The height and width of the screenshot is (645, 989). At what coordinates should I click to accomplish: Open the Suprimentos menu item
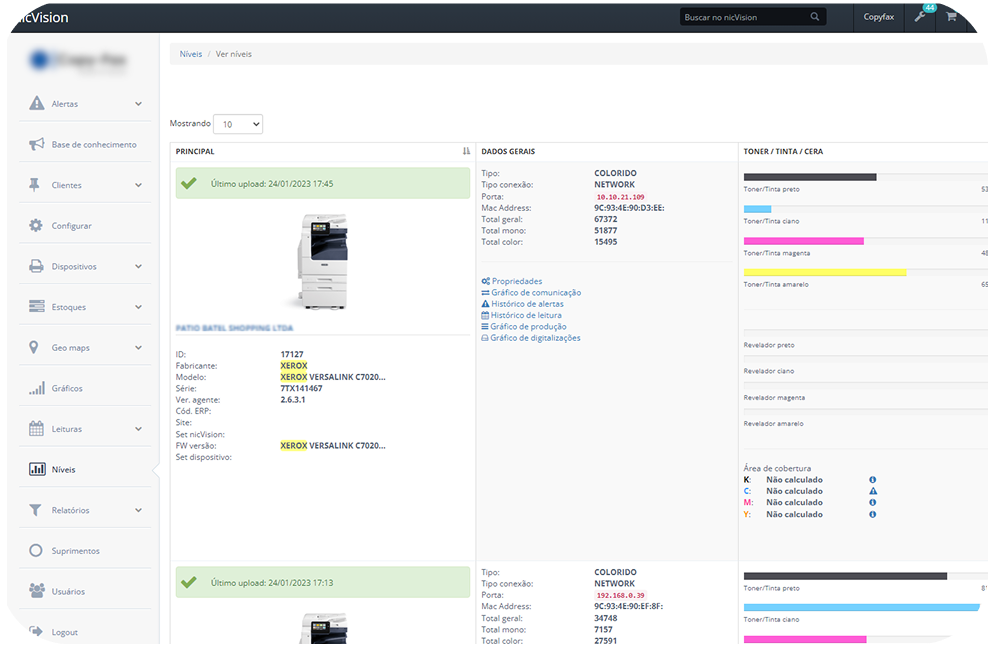[x=85, y=551]
